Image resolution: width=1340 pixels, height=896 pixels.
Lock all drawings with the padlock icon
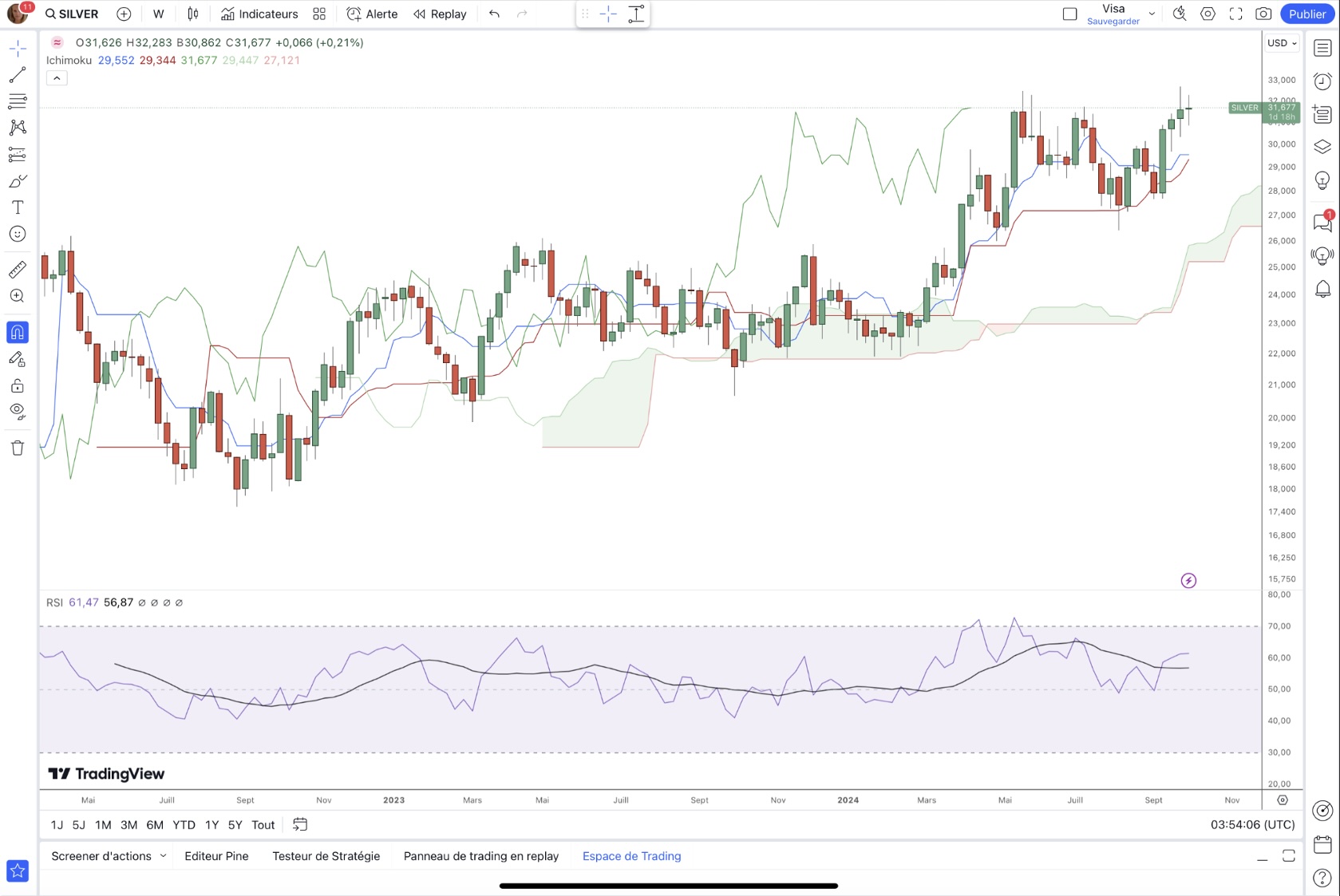coord(17,385)
